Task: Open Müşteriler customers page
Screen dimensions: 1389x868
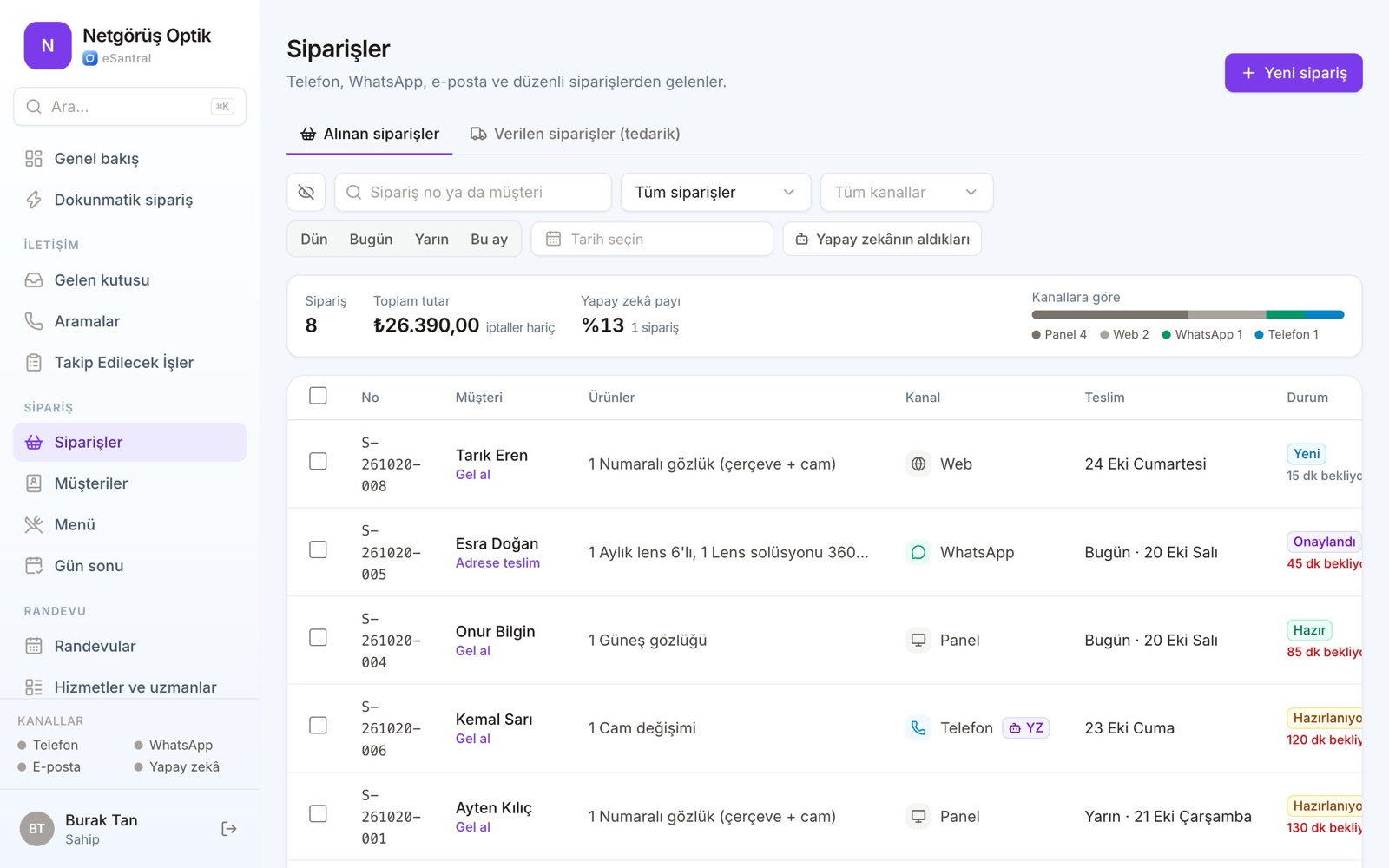Action: (129, 483)
